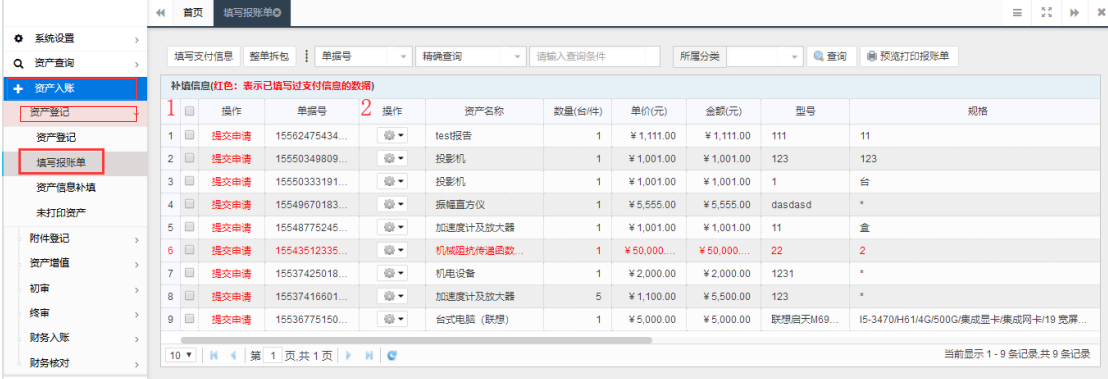The width and height of the screenshot is (1108, 379).
Task: Sort by the 金额(元) column header
Action: coord(723,111)
